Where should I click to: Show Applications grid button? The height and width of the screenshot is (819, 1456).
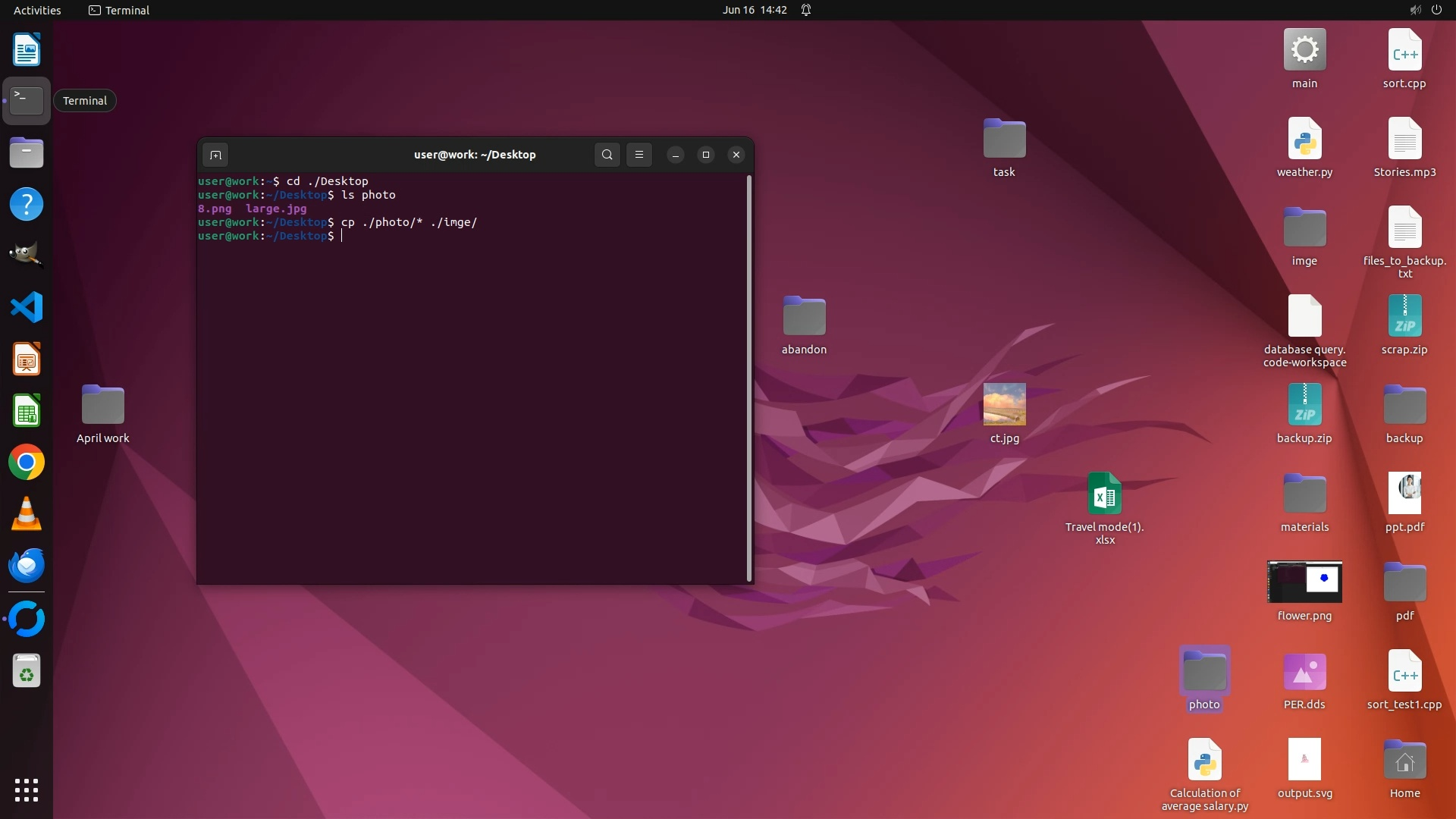pos(27,790)
